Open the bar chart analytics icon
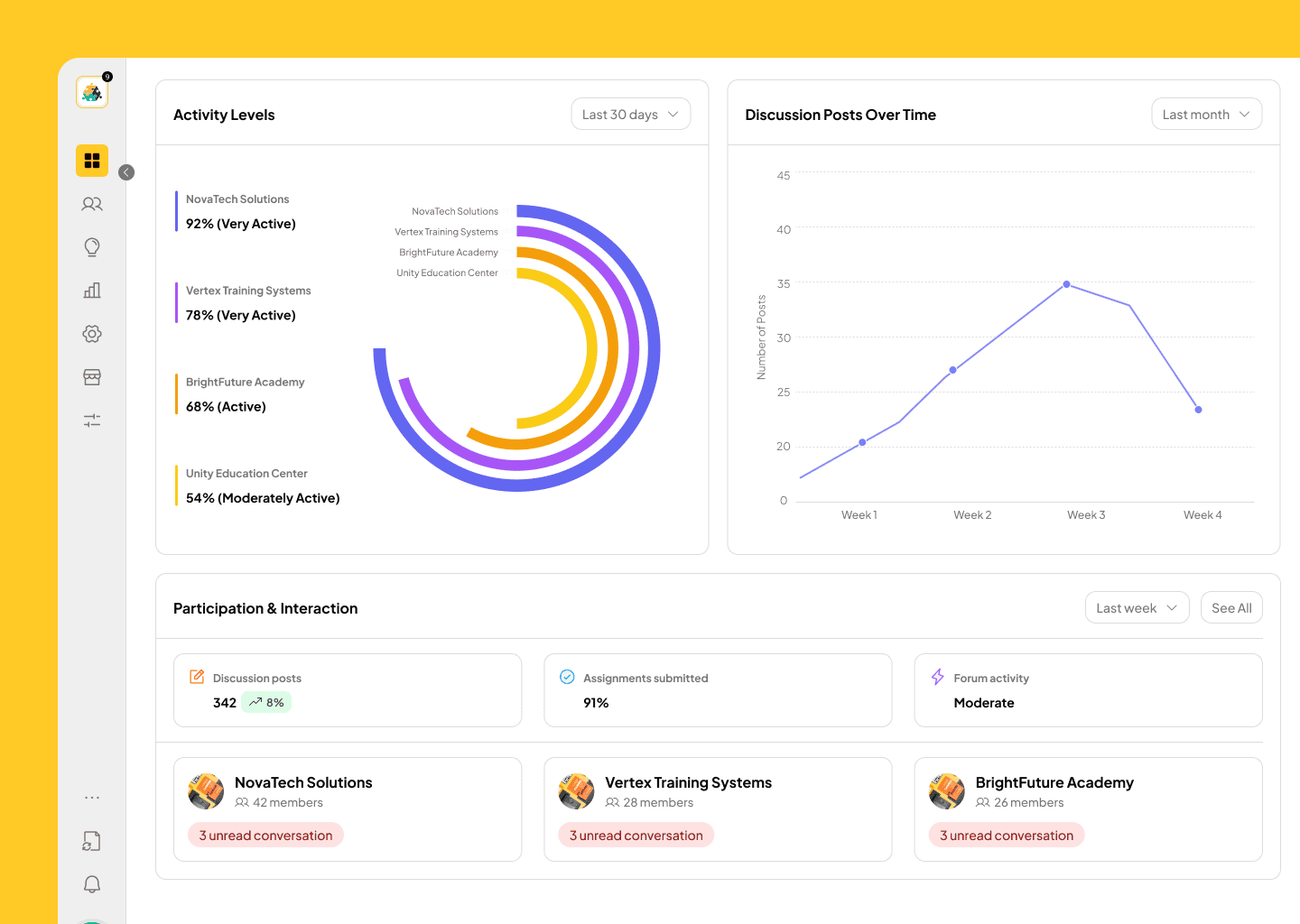The width and height of the screenshot is (1300, 924). click(92, 291)
